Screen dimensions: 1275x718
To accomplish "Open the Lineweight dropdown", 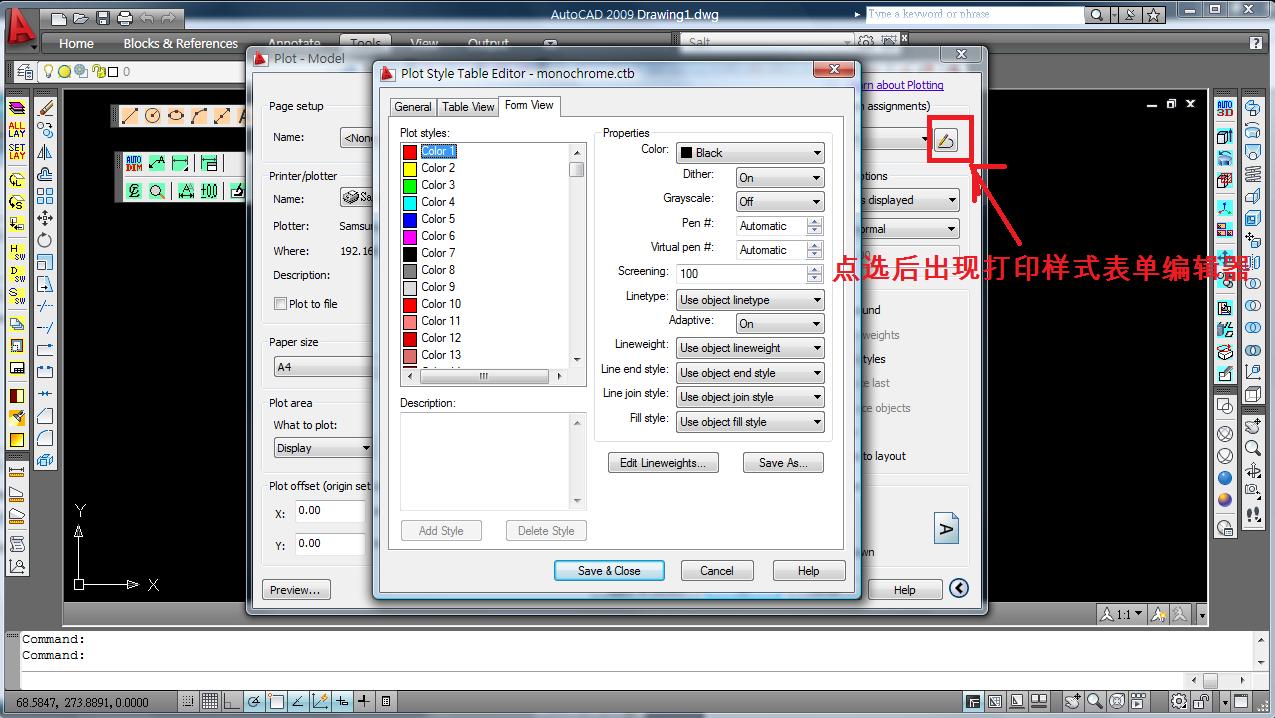I will pos(750,348).
